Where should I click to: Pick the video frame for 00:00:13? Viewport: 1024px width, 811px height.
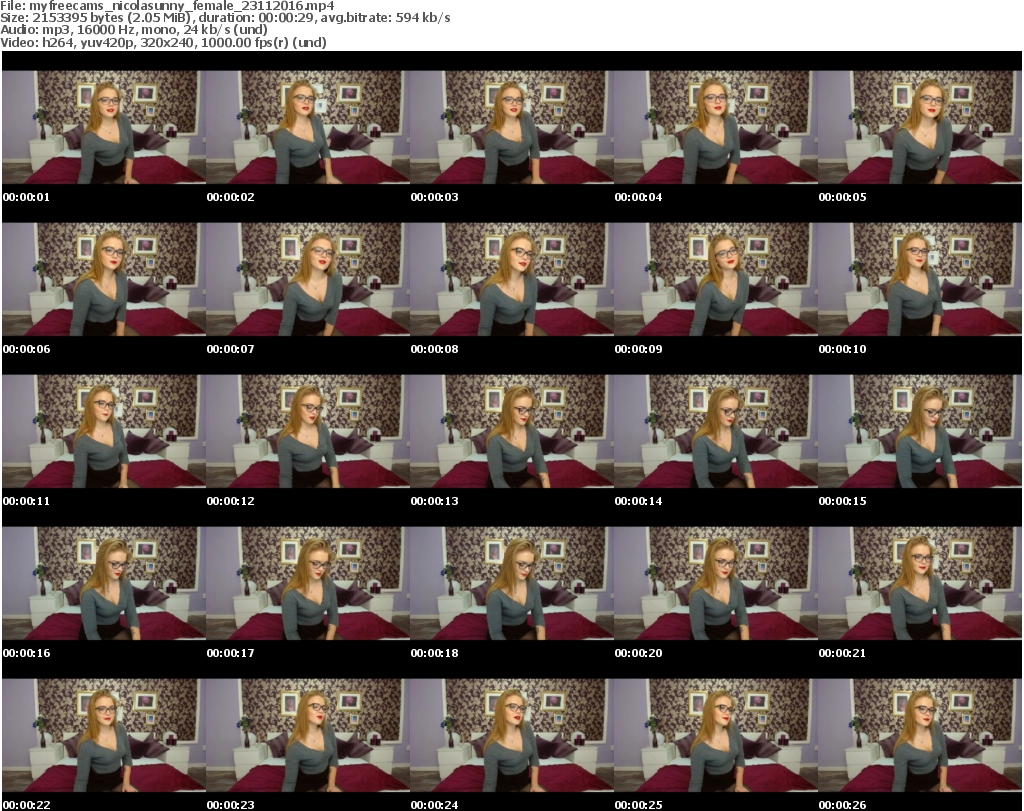[511, 431]
